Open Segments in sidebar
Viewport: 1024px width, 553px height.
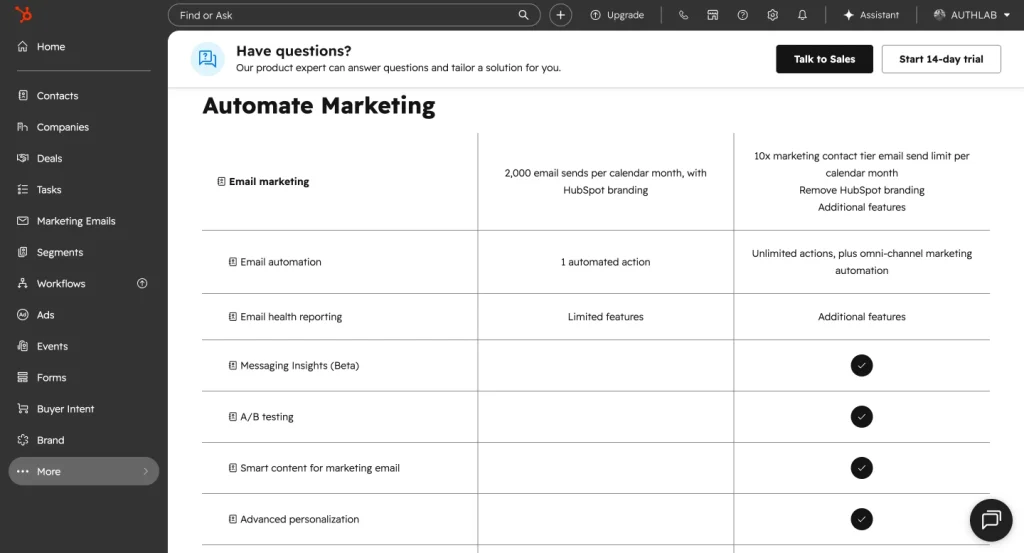[84, 253]
